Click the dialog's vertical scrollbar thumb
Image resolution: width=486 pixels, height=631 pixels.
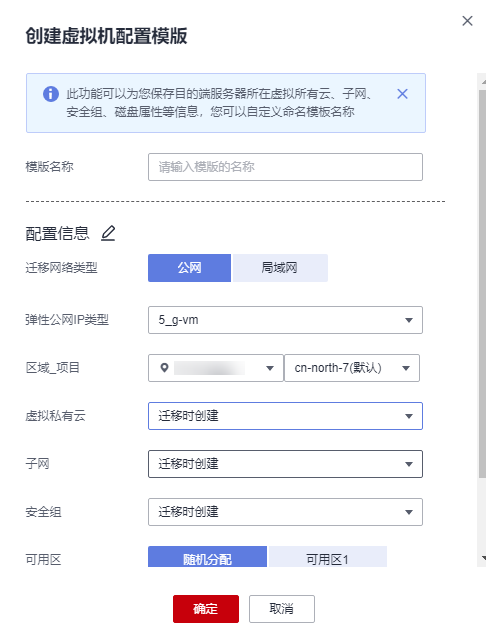point(482,284)
